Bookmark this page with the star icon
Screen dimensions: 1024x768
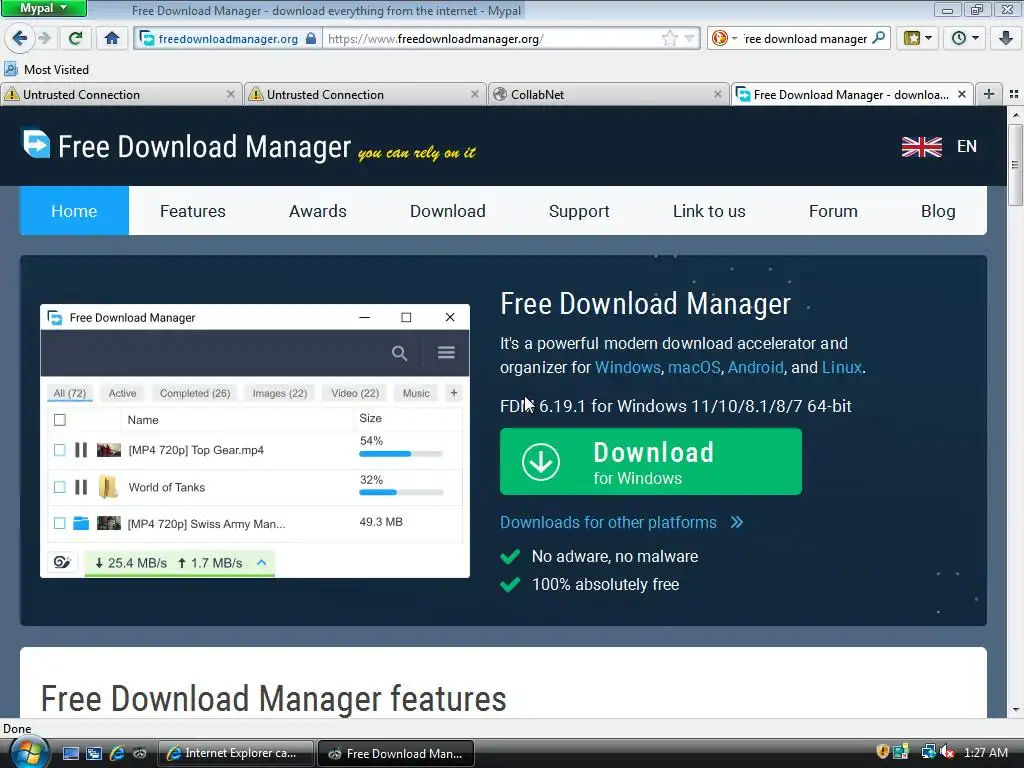(669, 39)
